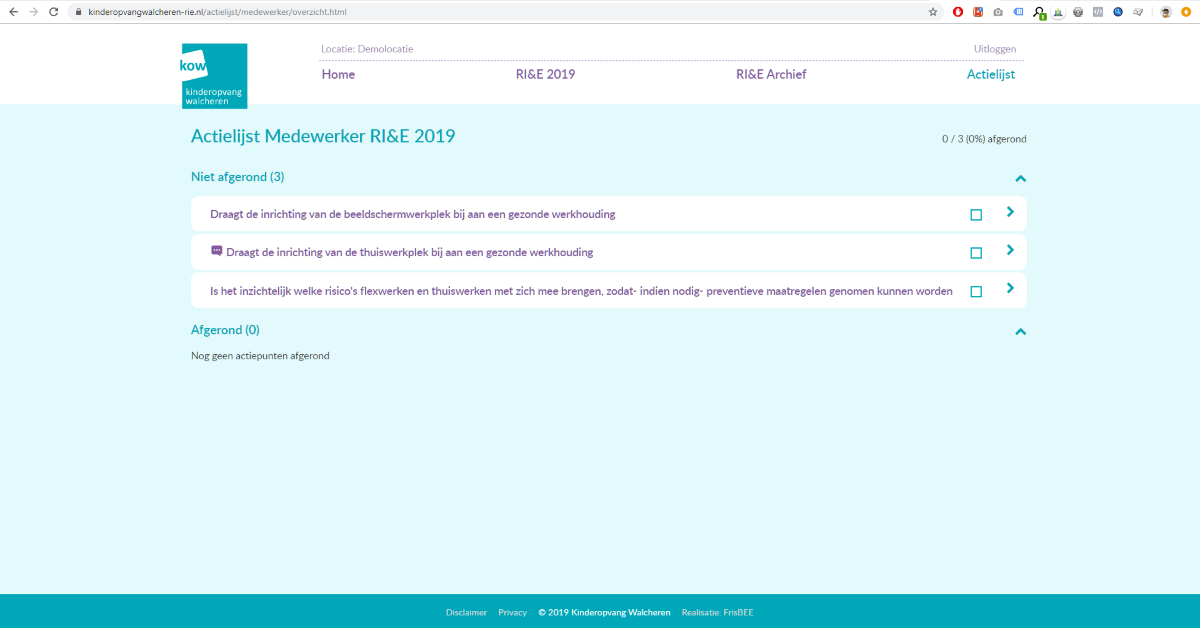Screen dimensions: 1200x628
Task: Collapse the Niet afgerond section
Action: tap(1020, 179)
